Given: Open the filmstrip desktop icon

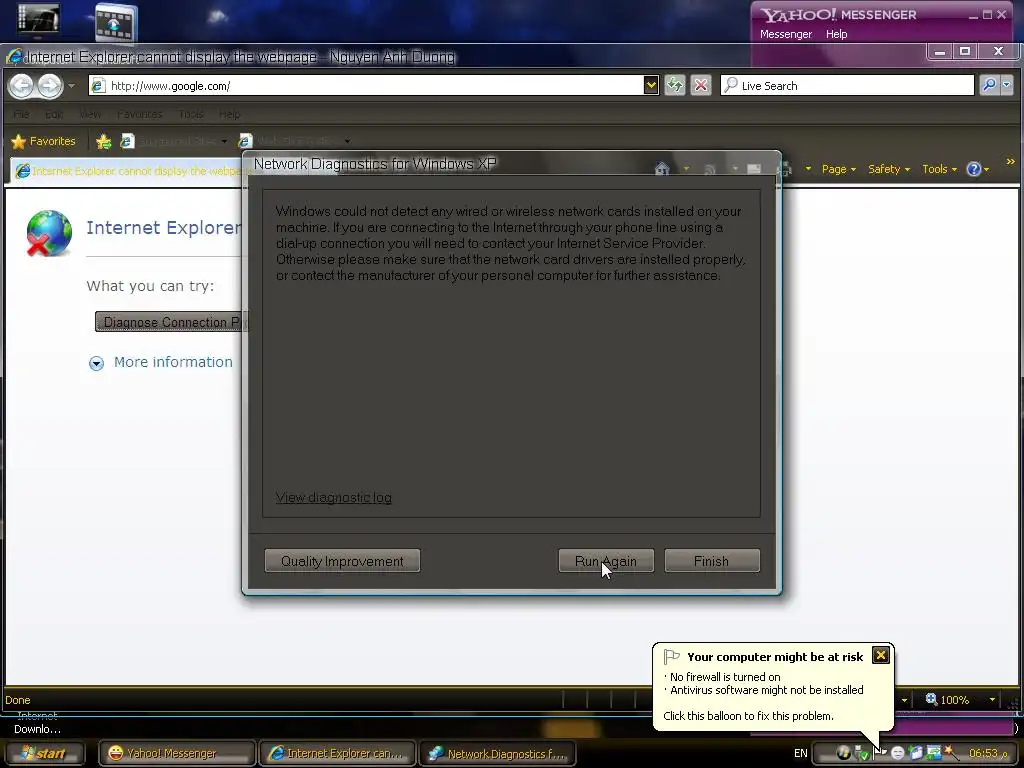Looking at the screenshot, I should pos(116,23).
